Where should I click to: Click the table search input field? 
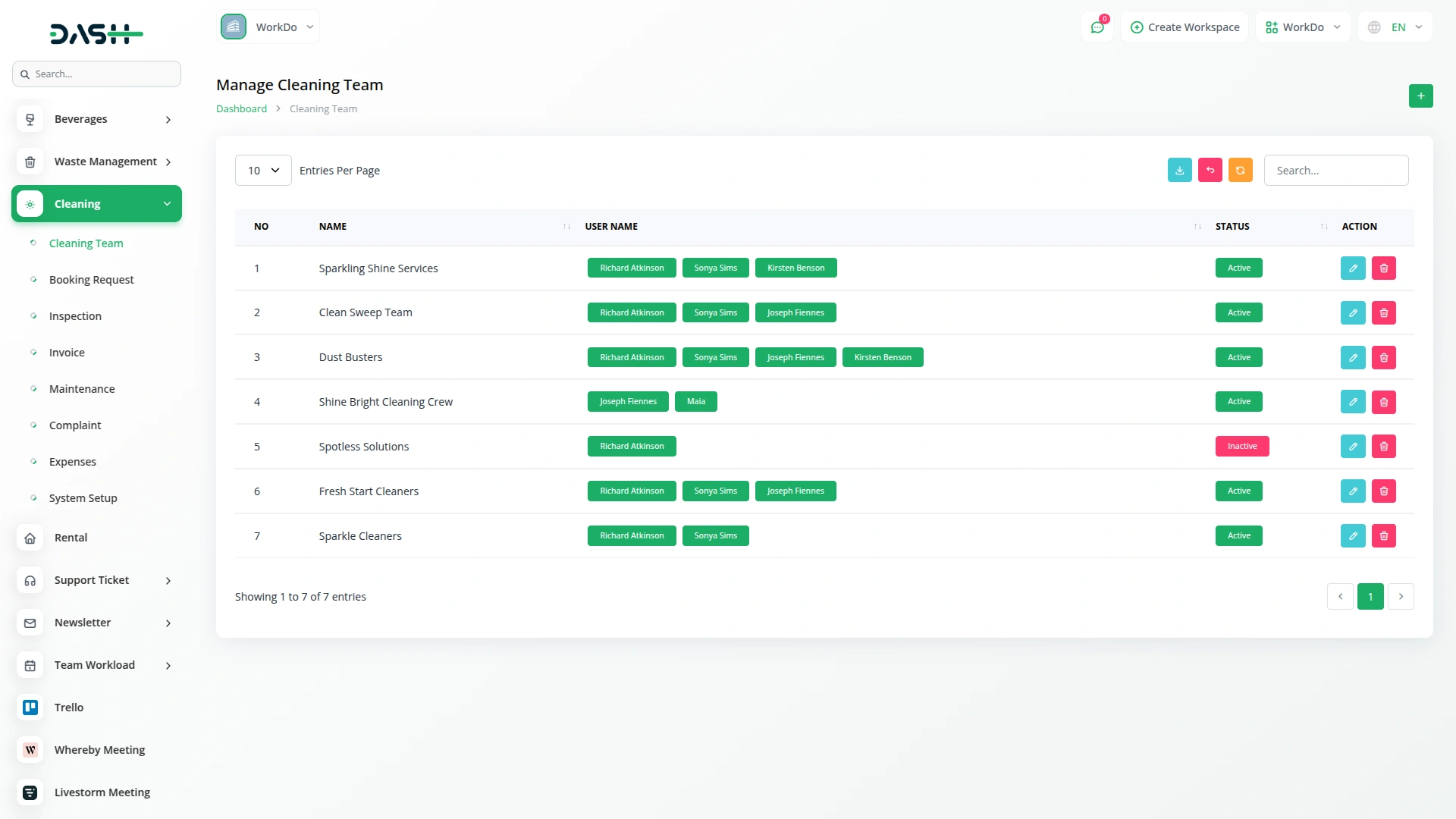(1335, 171)
